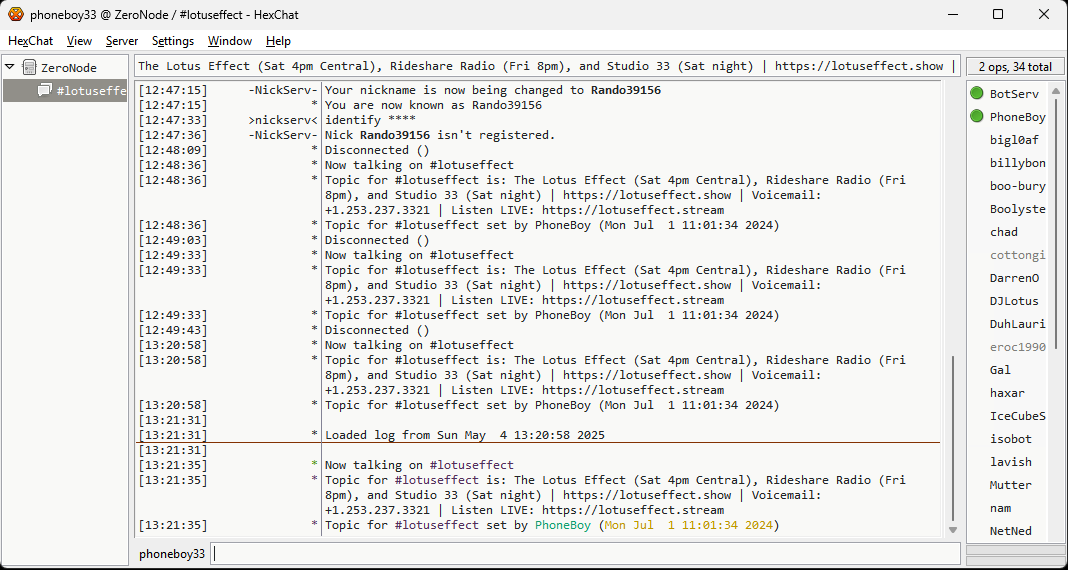Select the #lotuseffect channel in sidebar
1068x570 pixels.
point(91,91)
